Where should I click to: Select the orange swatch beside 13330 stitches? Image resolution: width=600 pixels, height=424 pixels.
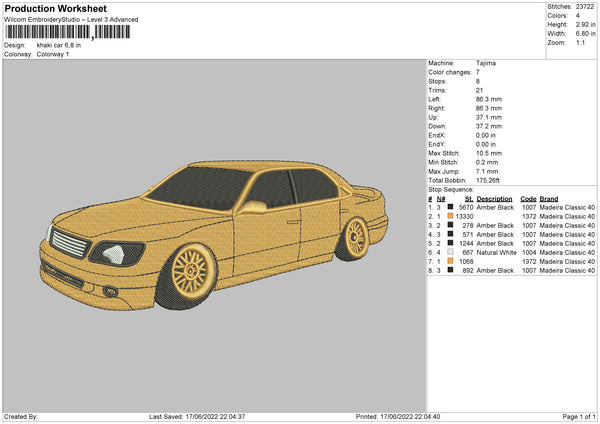click(x=450, y=216)
